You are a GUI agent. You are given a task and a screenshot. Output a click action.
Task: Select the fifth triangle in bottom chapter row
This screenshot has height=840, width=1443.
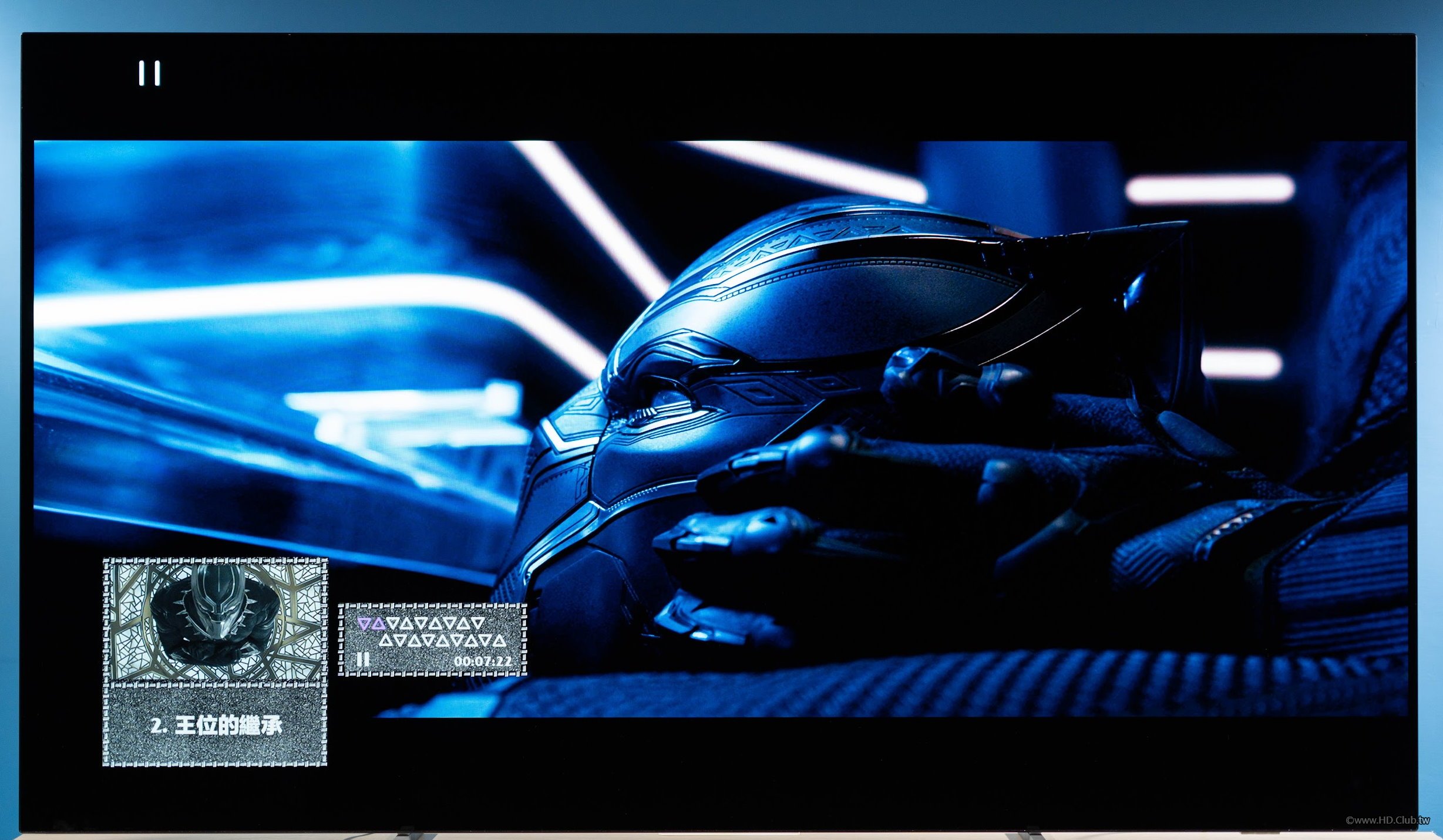(x=442, y=640)
